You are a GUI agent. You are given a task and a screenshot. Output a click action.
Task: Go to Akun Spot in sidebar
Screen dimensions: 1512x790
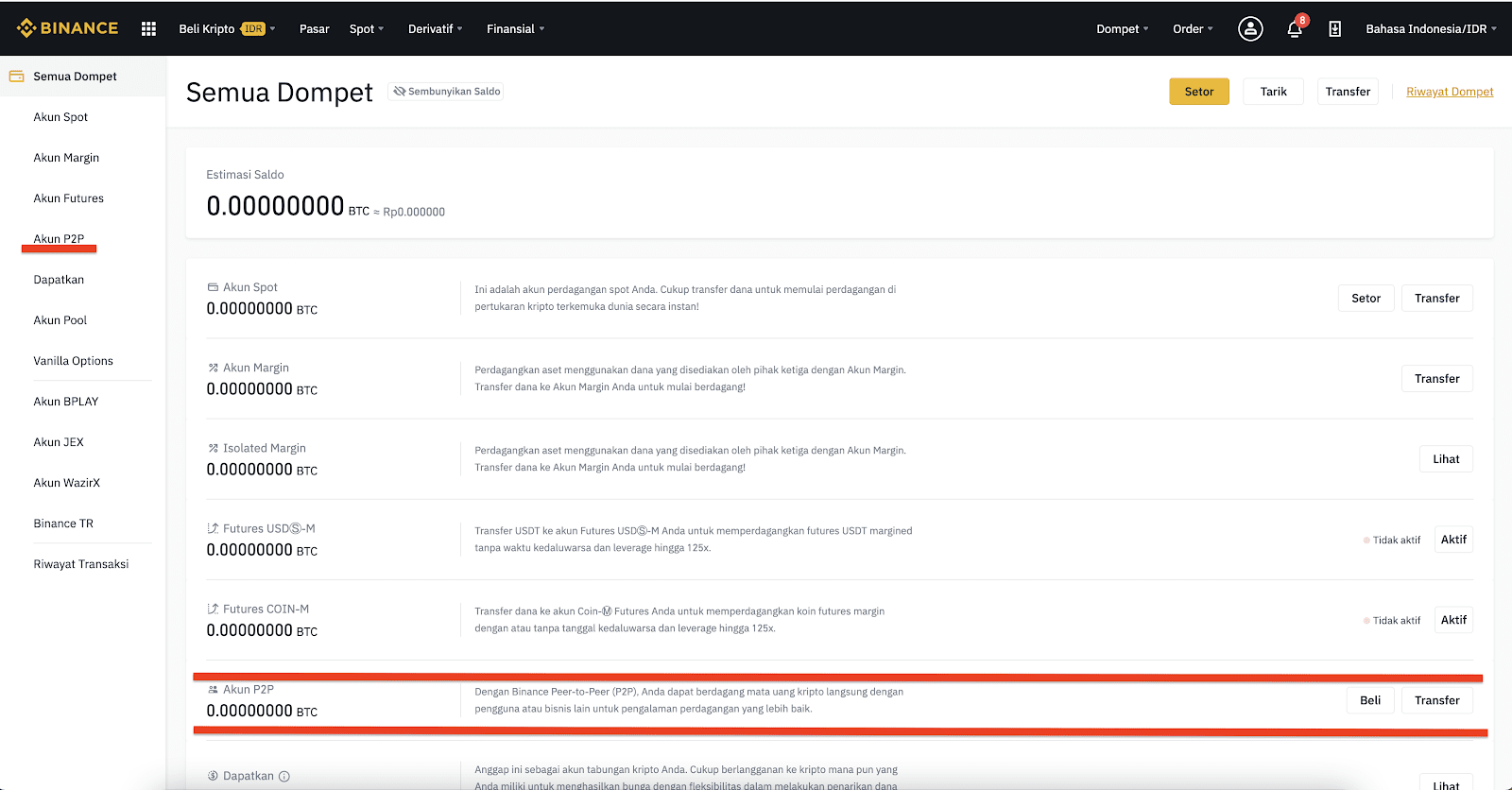pos(60,117)
